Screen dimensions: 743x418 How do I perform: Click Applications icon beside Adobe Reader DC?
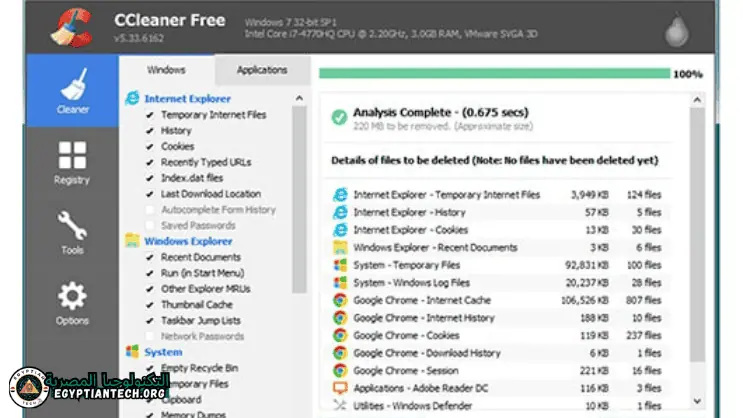tap(340, 388)
